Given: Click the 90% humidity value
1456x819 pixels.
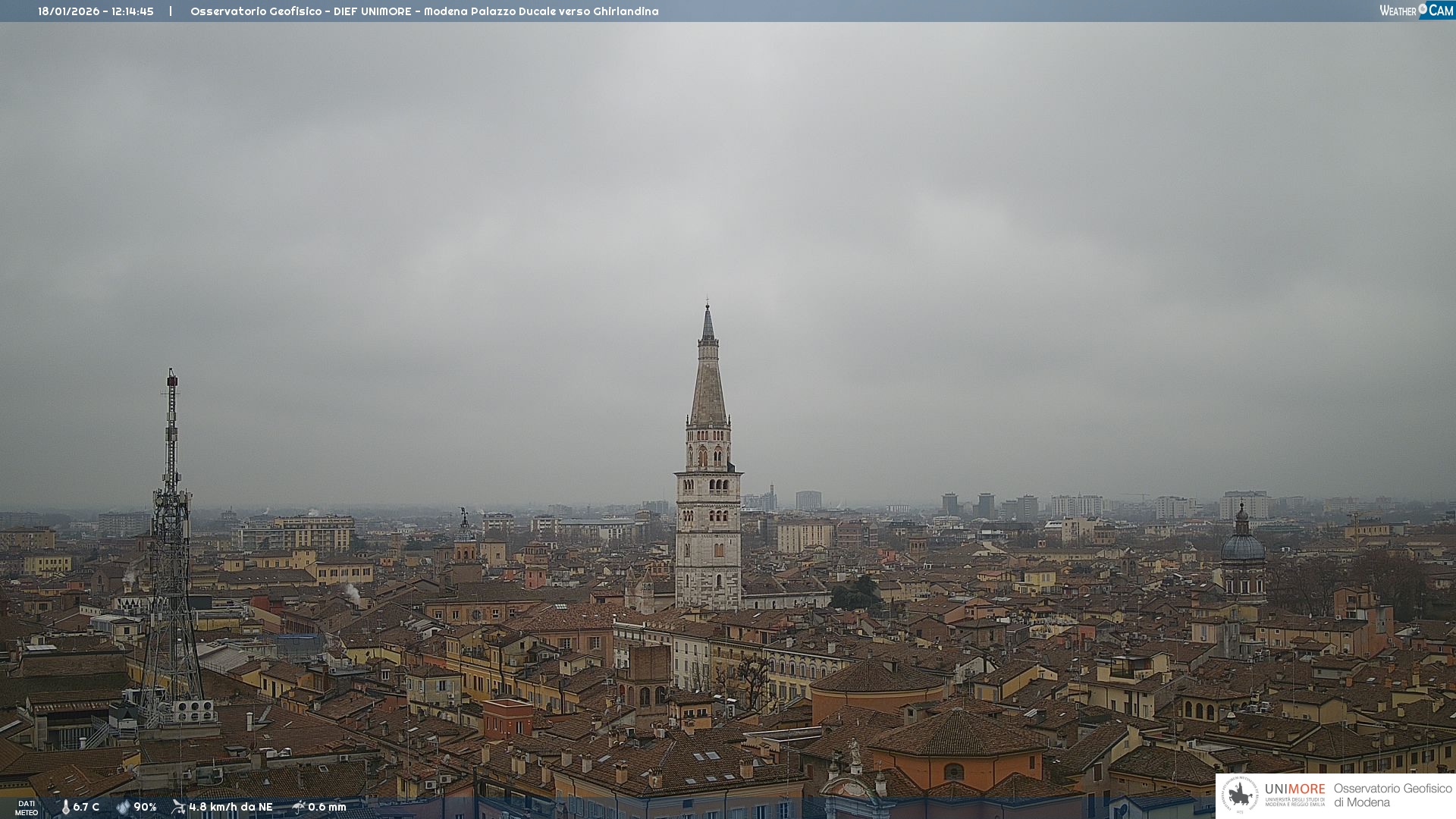Looking at the screenshot, I should 145,807.
